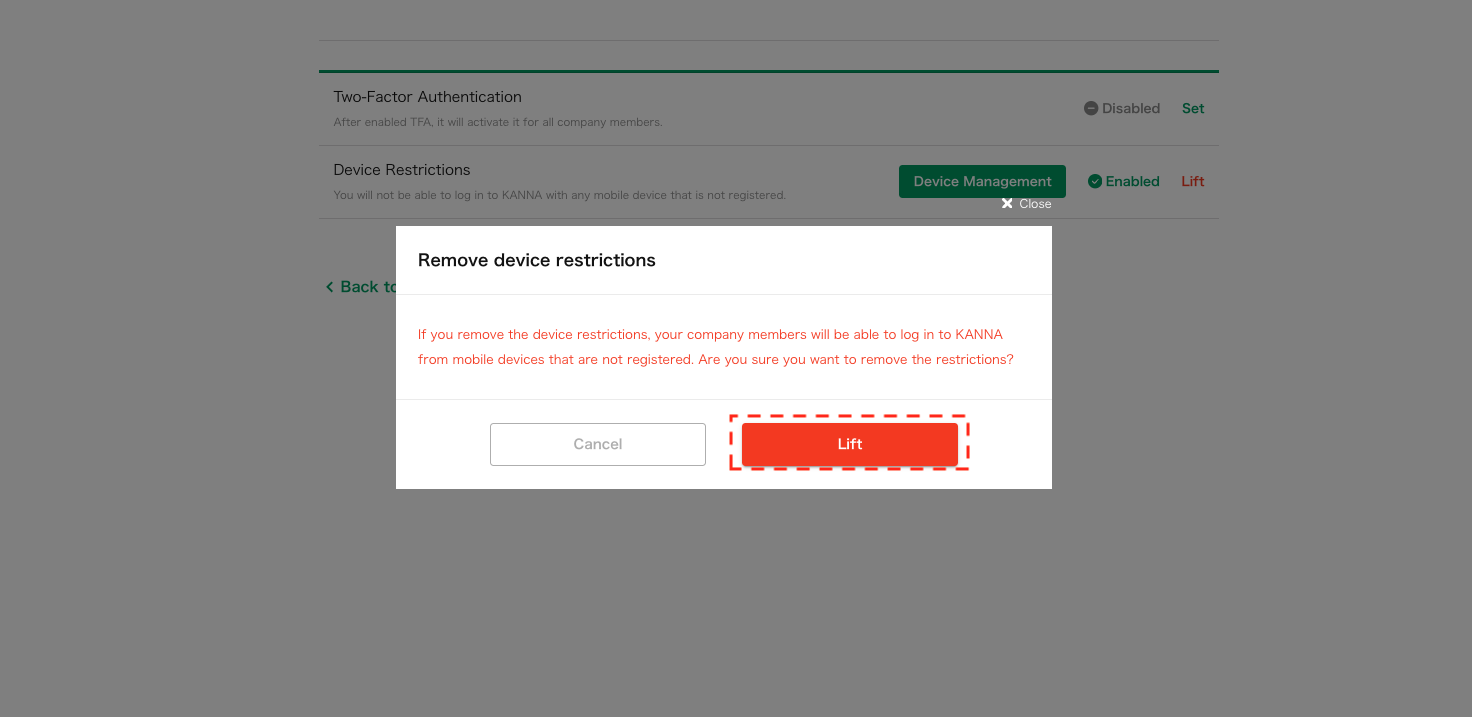This screenshot has height=717, width=1472.
Task: Click the left chevron beside the Back link
Action: (330, 287)
